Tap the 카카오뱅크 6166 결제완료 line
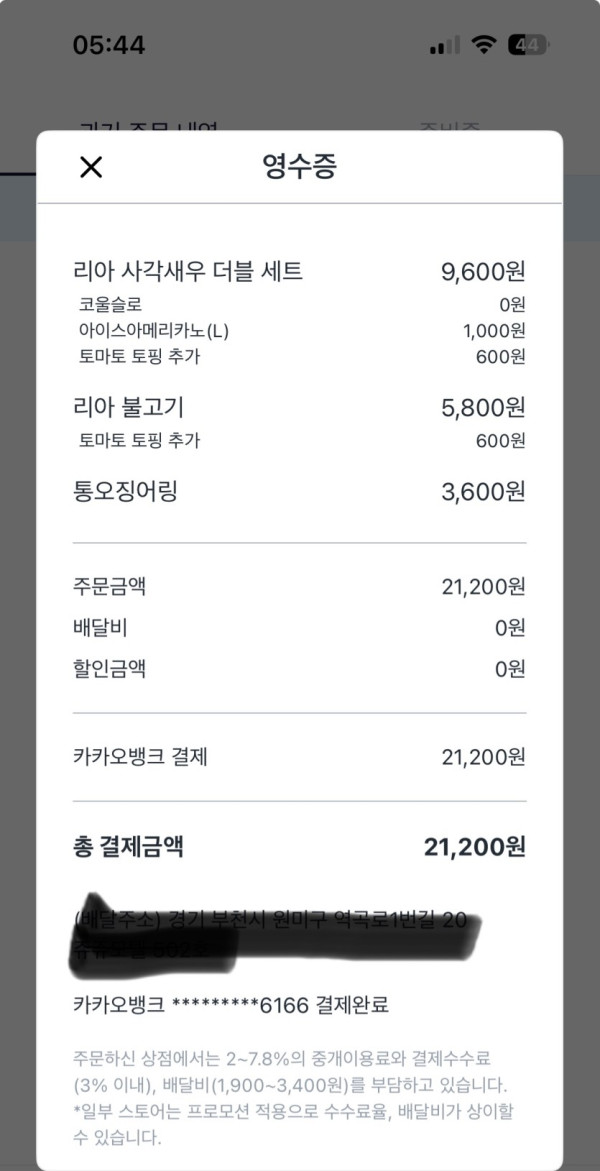 [x=231, y=1005]
